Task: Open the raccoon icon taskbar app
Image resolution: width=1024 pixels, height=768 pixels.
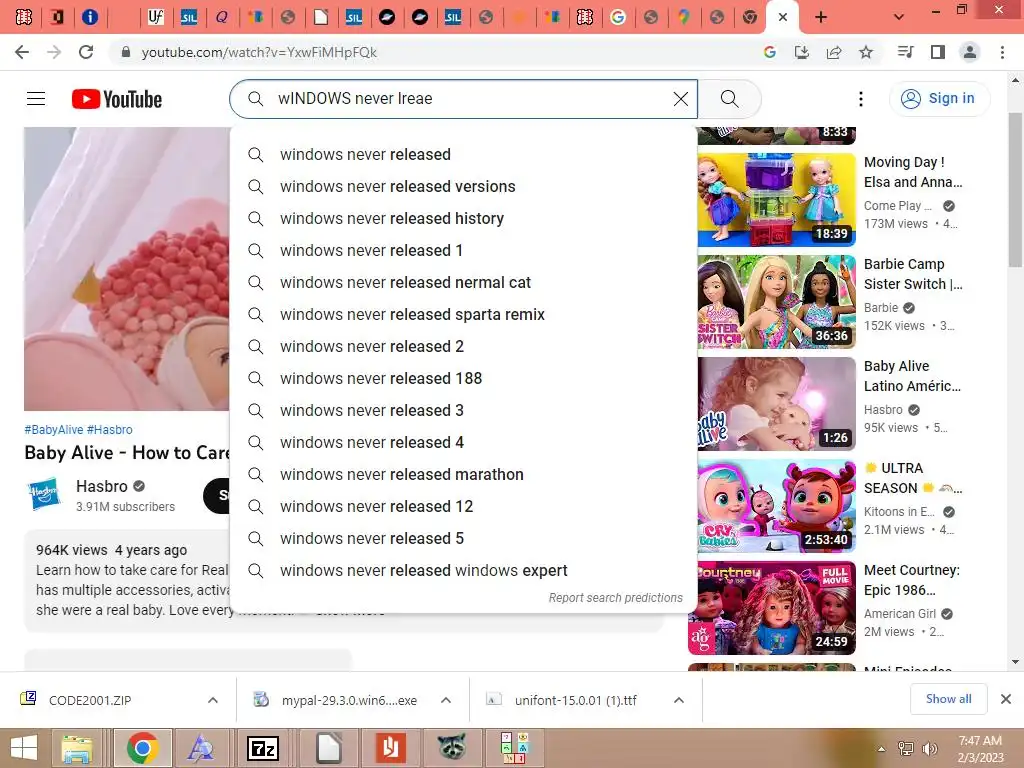Action: tap(452, 748)
